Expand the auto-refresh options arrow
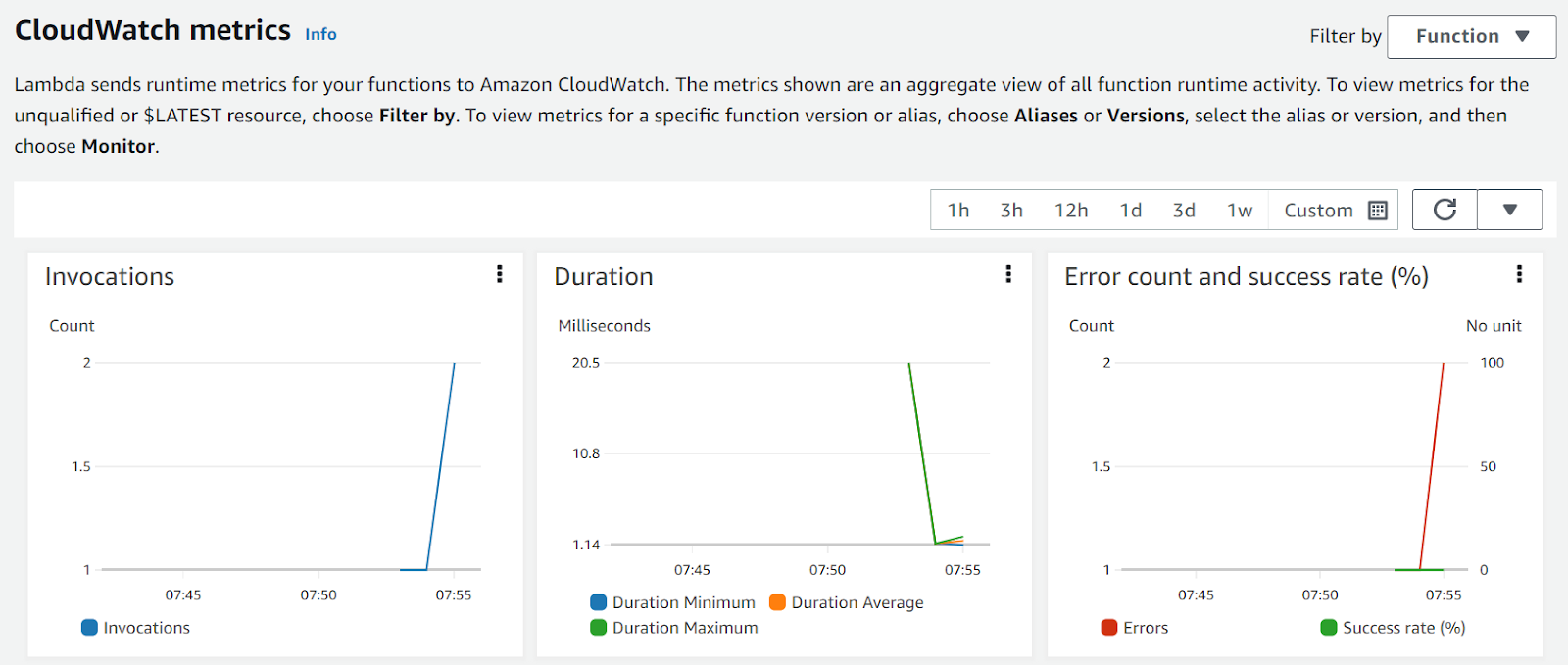 (x=1509, y=209)
